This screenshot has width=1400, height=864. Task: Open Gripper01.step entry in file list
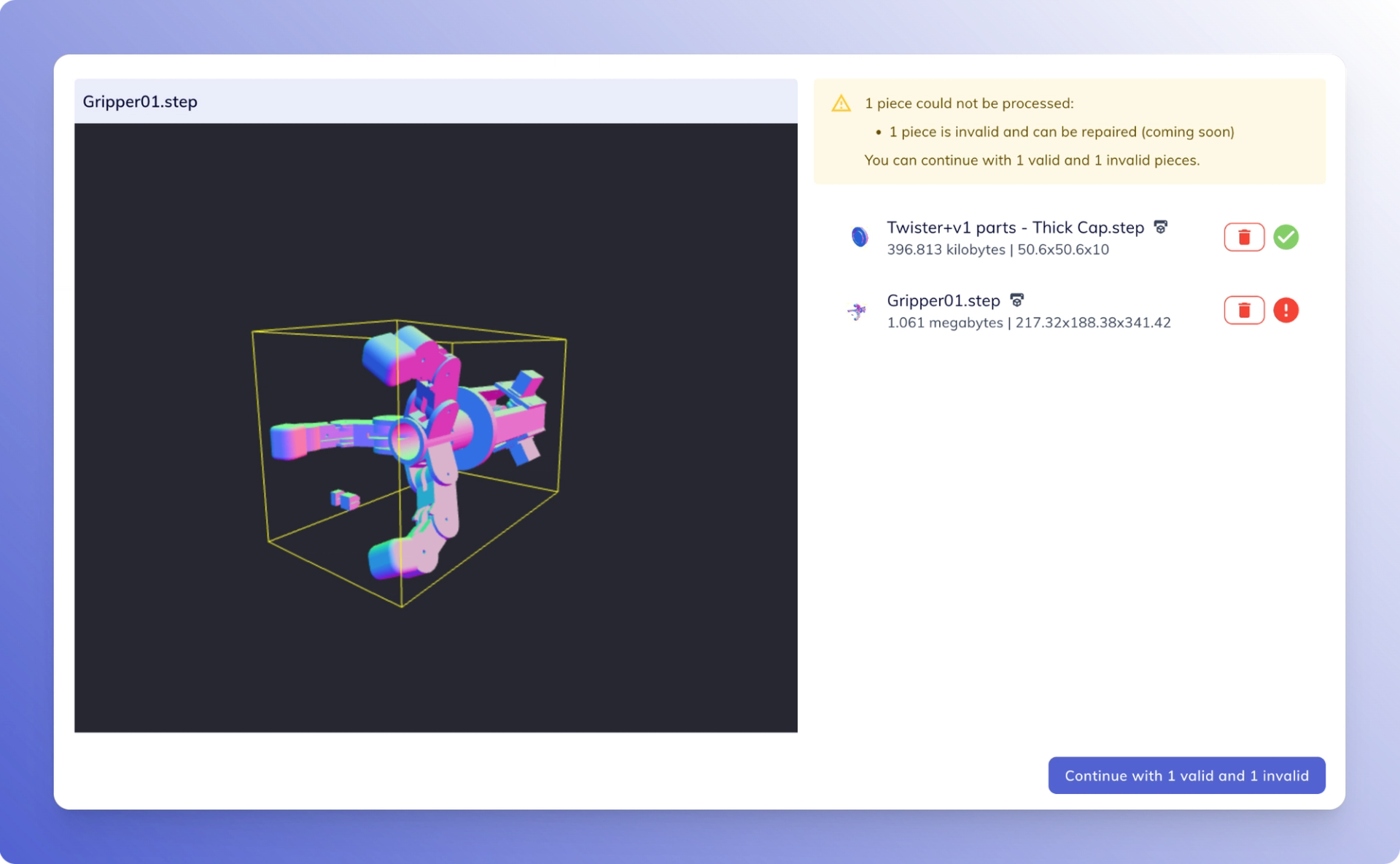pyautogui.click(x=943, y=300)
